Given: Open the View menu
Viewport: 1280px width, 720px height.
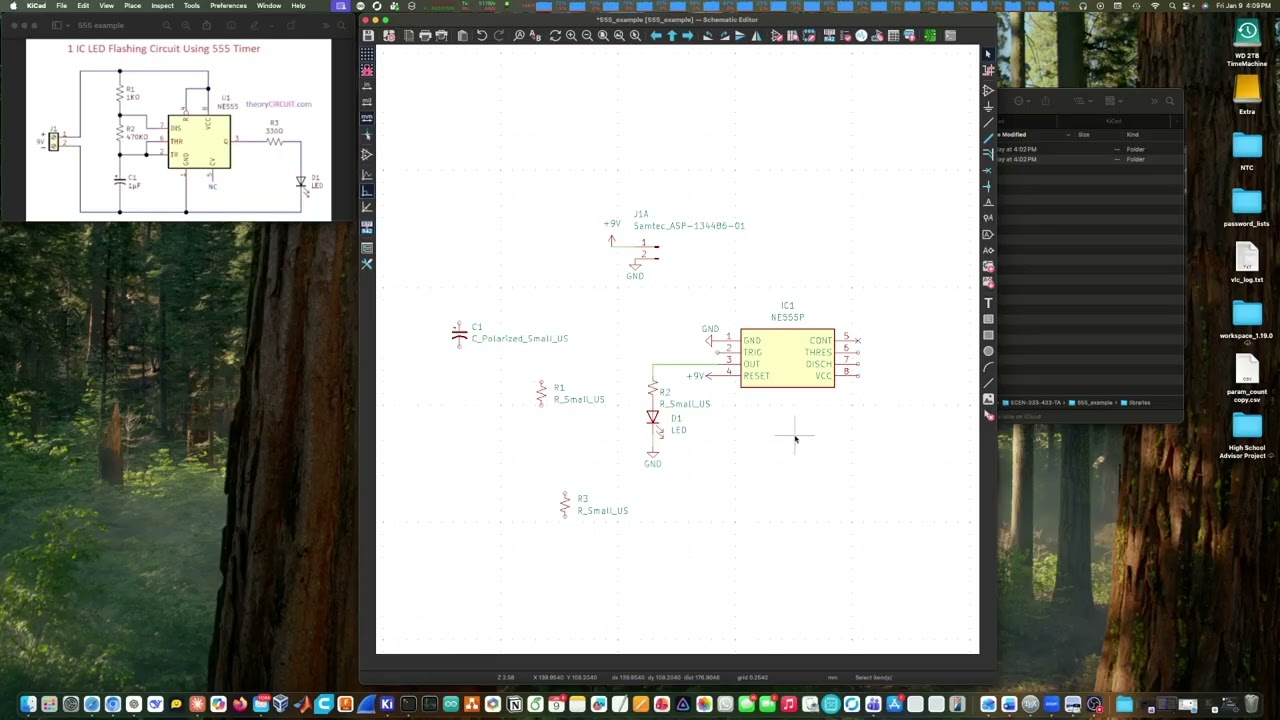Looking at the screenshot, I should point(106,5).
